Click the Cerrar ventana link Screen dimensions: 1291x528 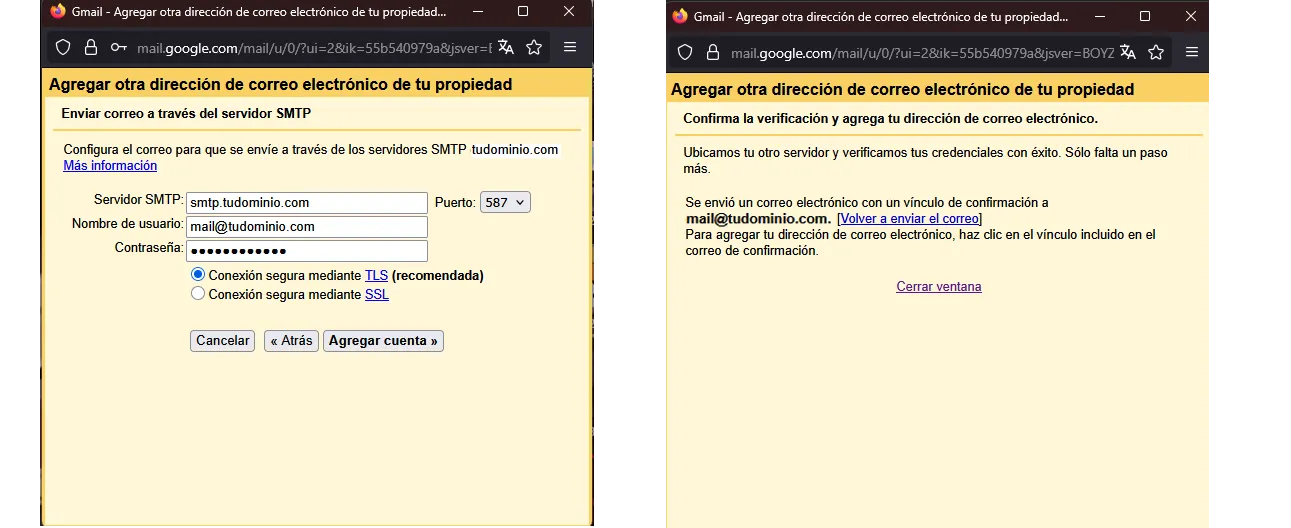tap(939, 287)
